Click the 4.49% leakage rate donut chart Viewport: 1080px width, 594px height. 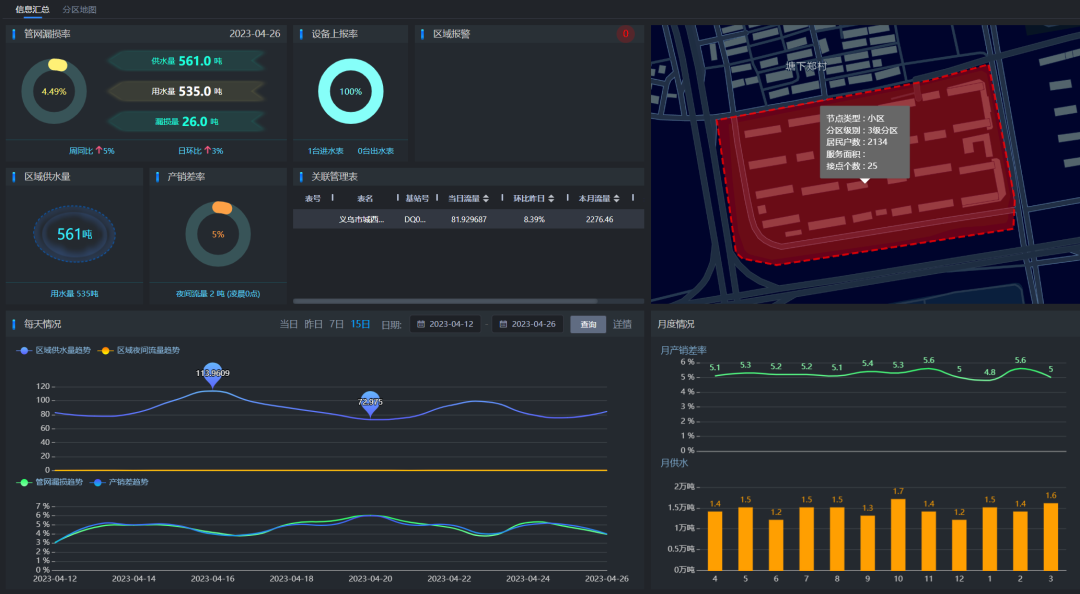click(x=54, y=91)
